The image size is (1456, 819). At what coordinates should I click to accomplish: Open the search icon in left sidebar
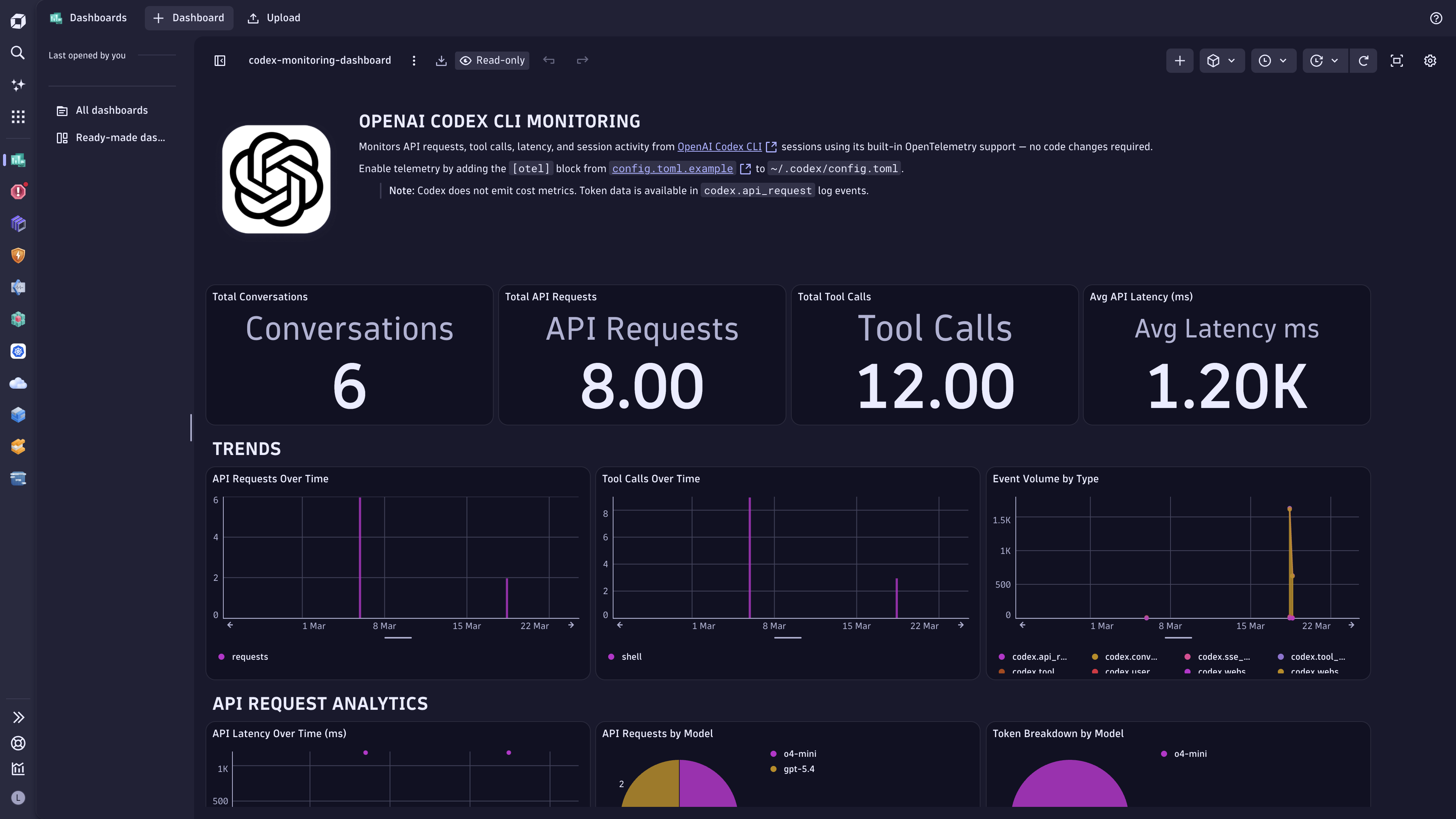point(18,53)
